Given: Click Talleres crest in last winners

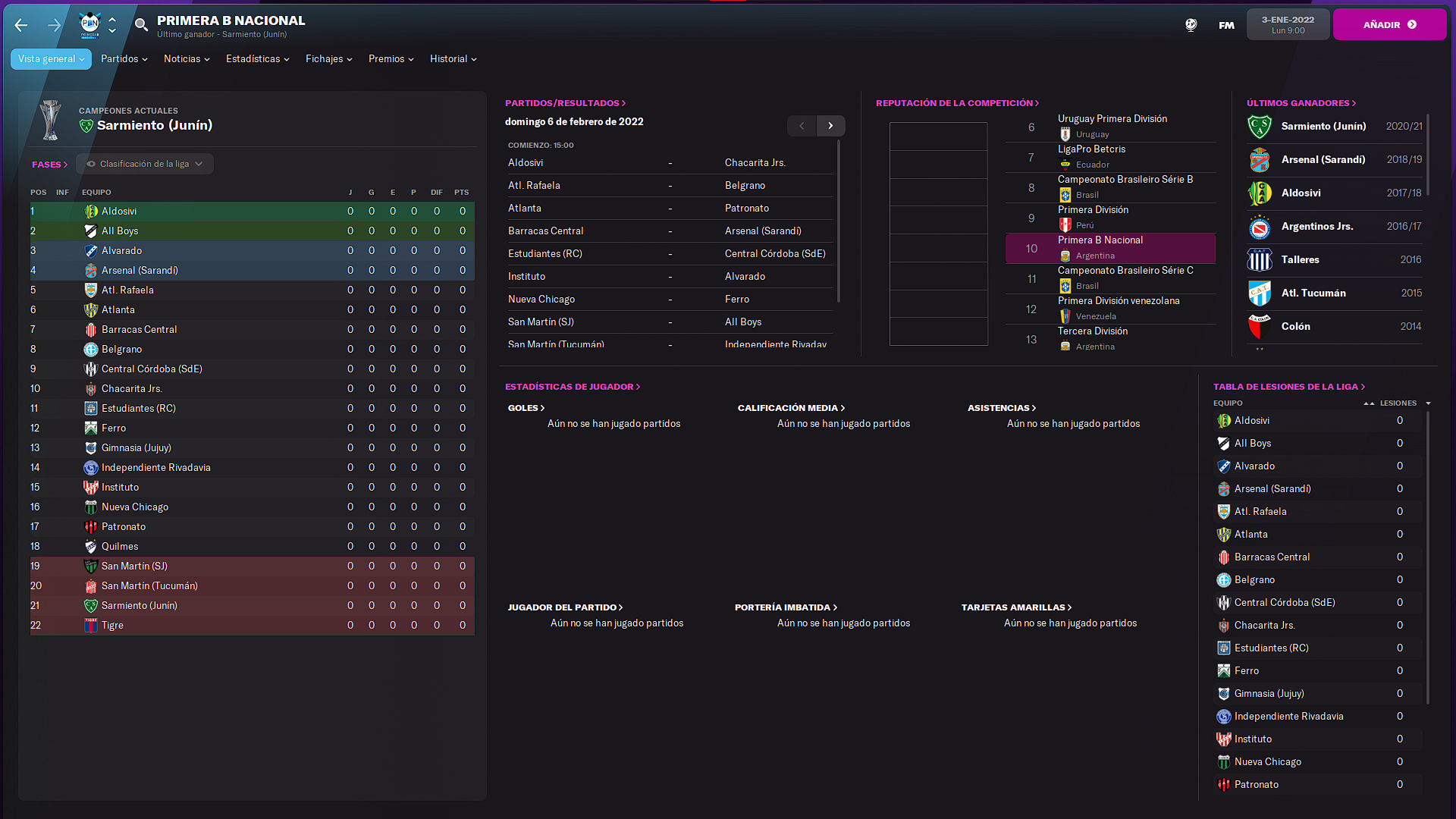Looking at the screenshot, I should click(1260, 260).
